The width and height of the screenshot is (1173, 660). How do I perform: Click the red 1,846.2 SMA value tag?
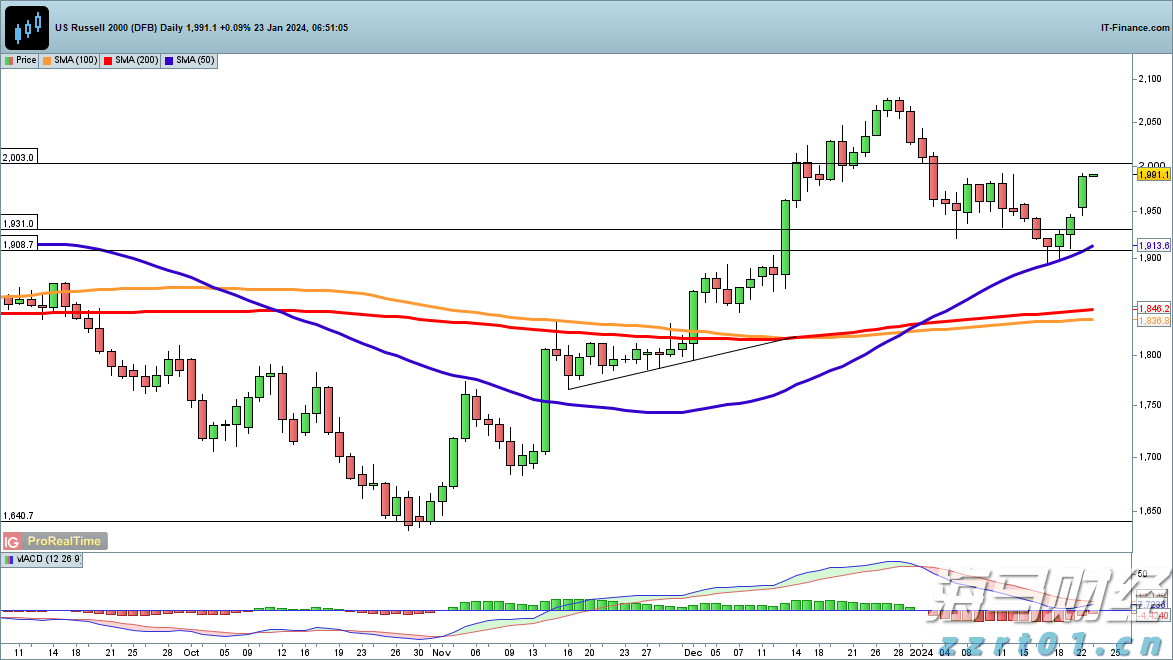click(1153, 309)
